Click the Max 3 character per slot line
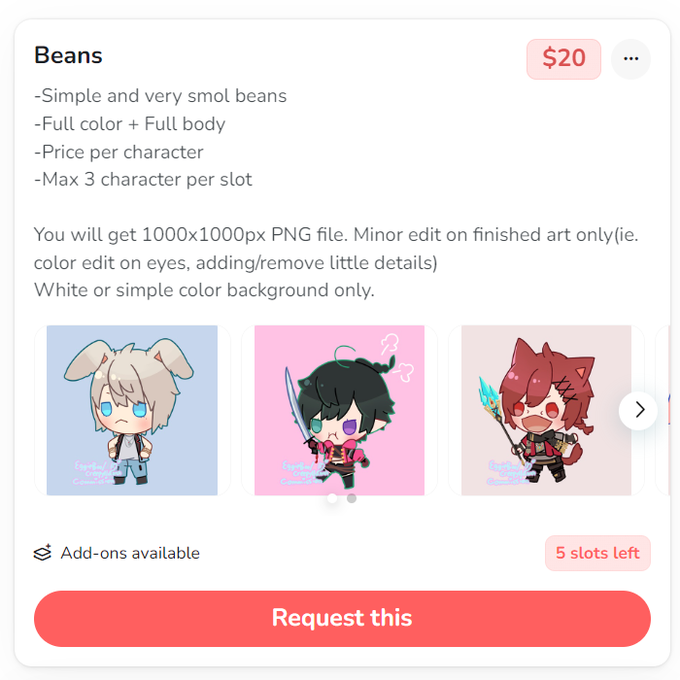 [x=143, y=180]
